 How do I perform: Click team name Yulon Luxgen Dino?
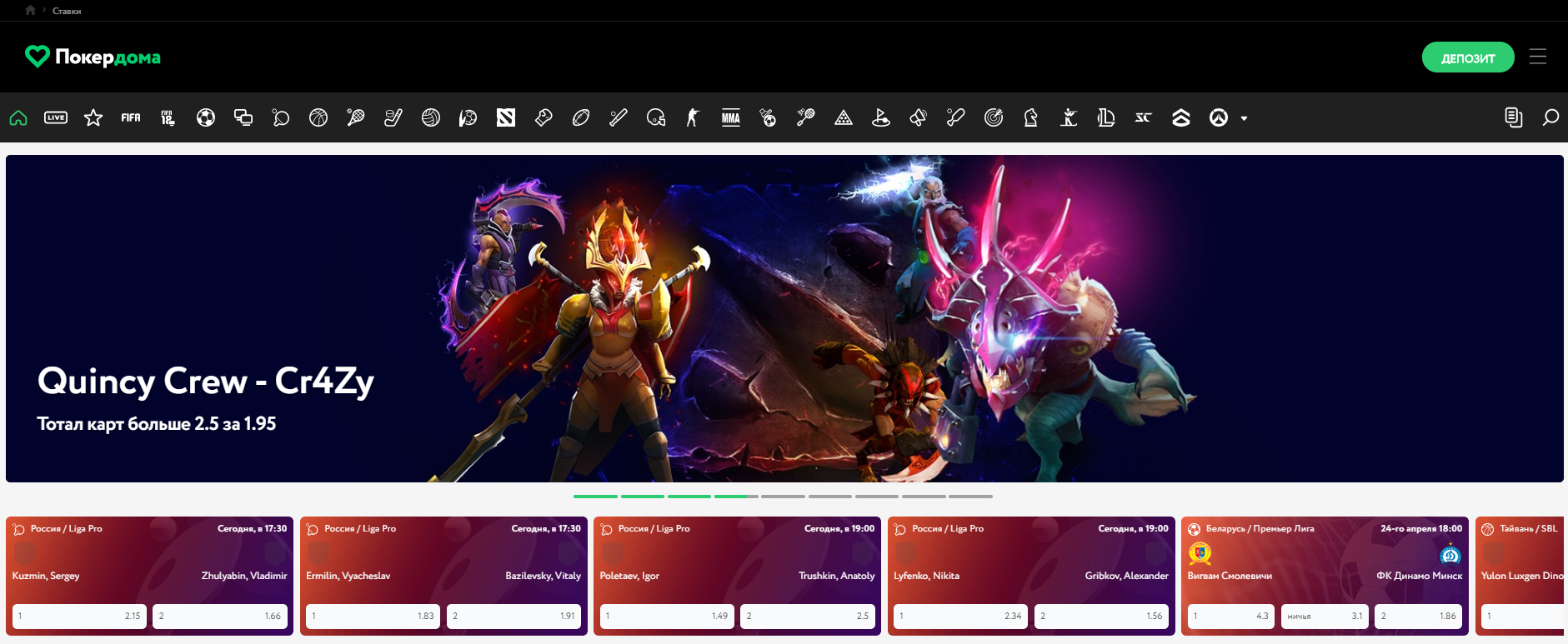(x=1522, y=576)
